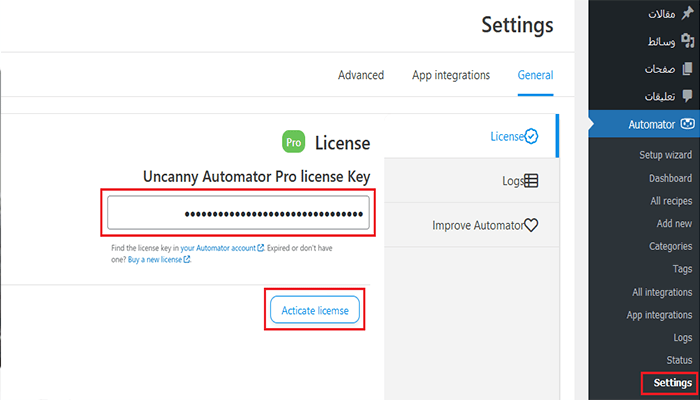Open Logs in the sidebar submenu
This screenshot has width=700, height=400.
point(683,338)
